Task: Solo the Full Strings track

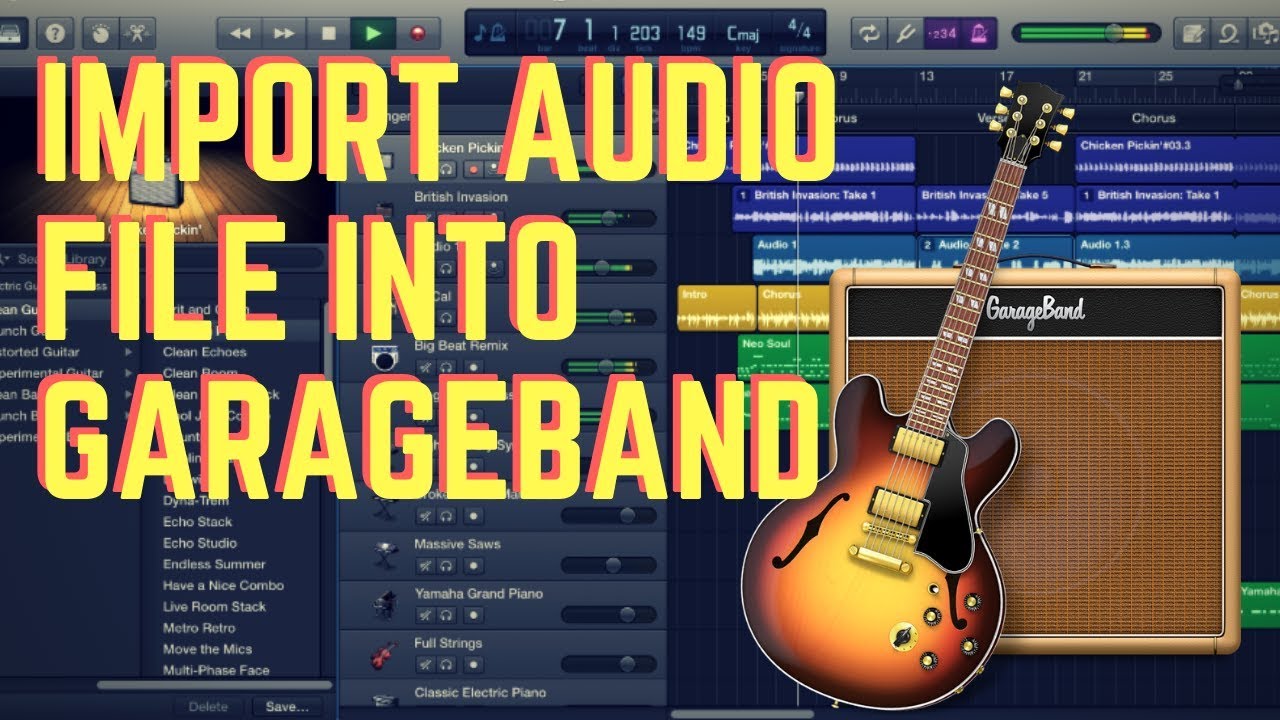Action: click(x=446, y=664)
